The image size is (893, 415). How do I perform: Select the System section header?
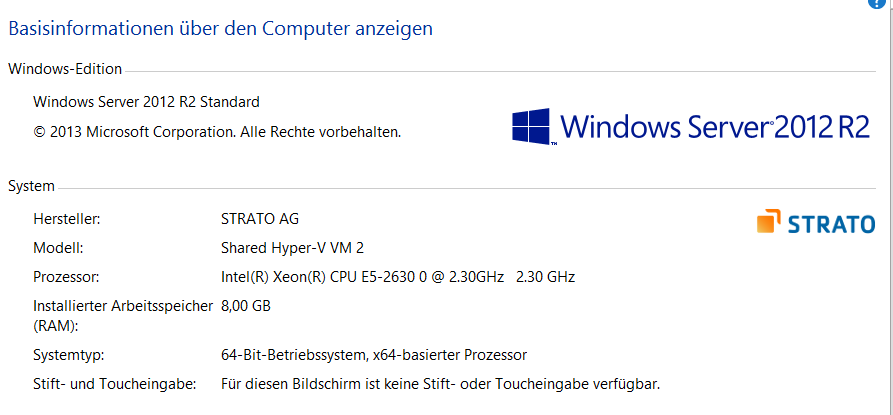pyautogui.click(x=31, y=186)
